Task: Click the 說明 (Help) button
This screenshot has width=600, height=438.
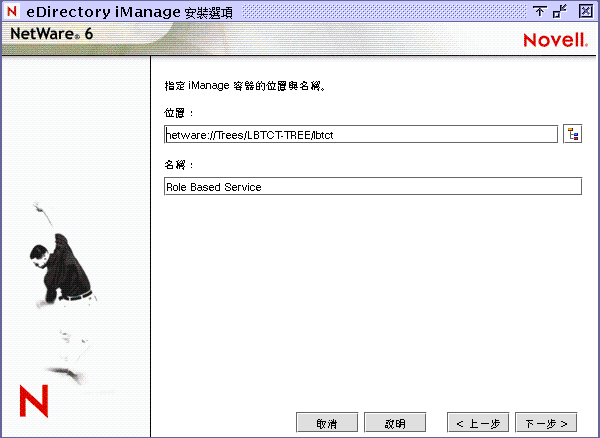Action: pos(395,423)
